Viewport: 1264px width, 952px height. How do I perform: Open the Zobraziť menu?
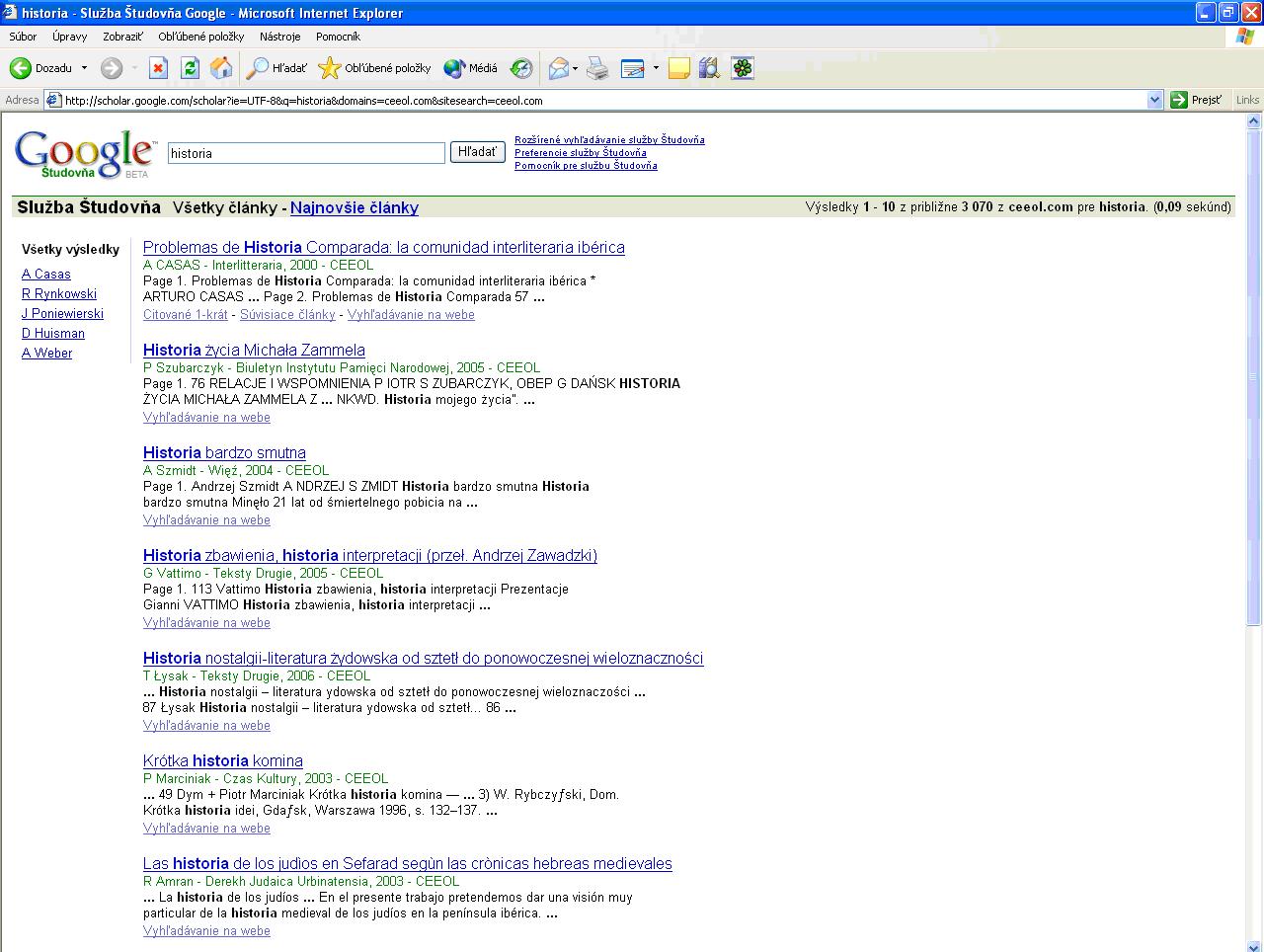pyautogui.click(x=122, y=37)
